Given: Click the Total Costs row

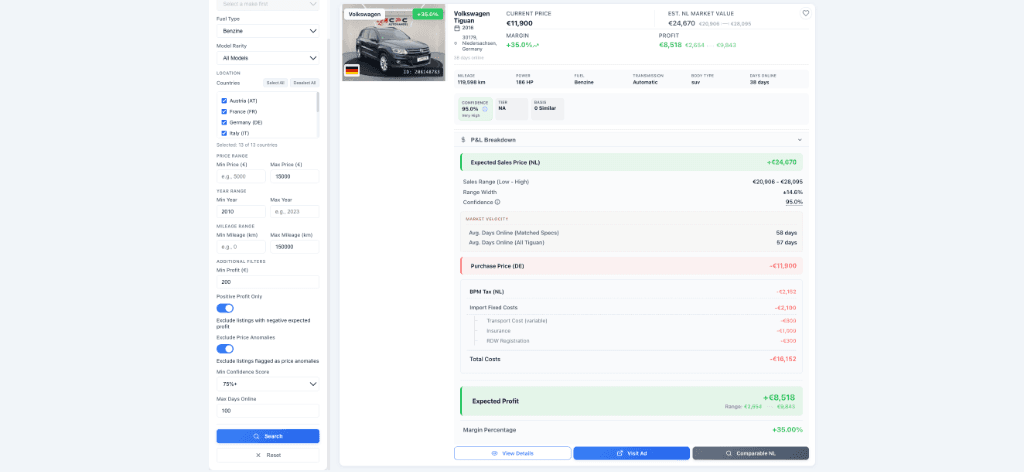Looking at the screenshot, I should tap(632, 359).
